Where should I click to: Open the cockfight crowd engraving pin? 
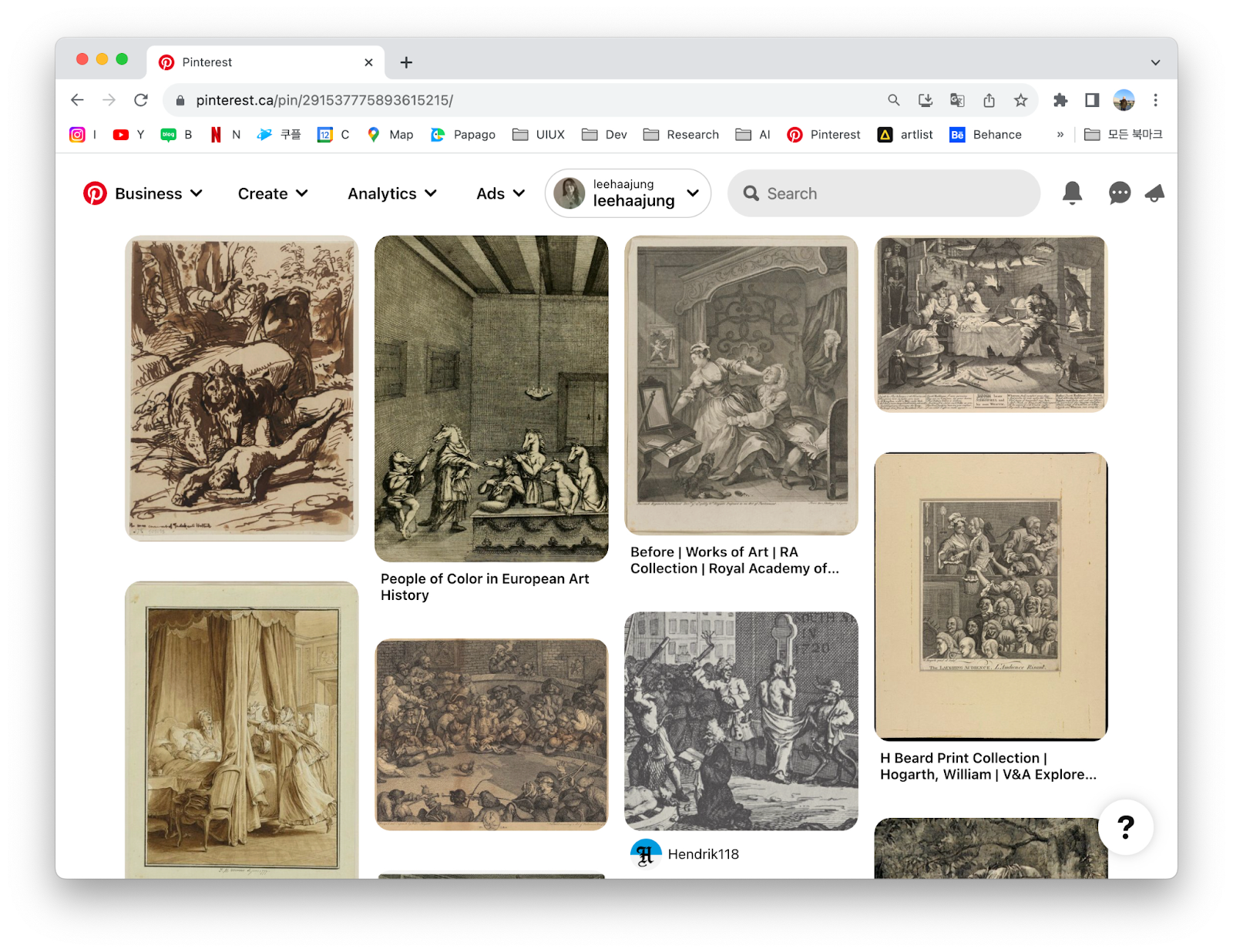coord(491,734)
